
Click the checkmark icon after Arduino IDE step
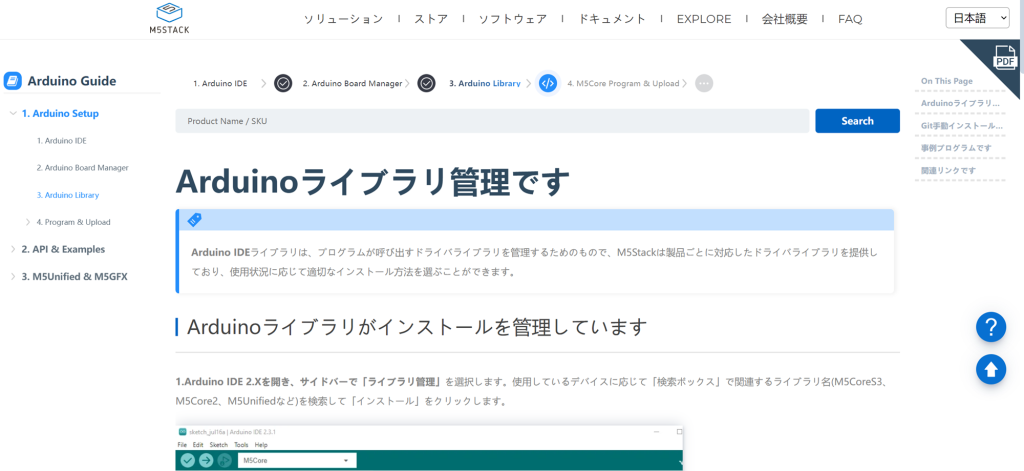pos(283,84)
